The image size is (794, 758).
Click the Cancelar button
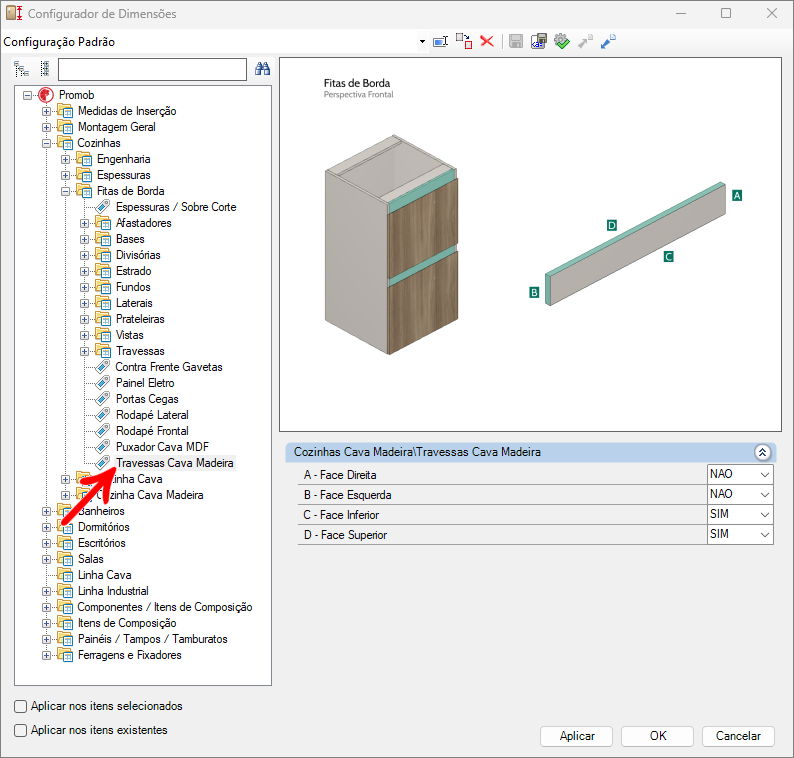[738, 736]
